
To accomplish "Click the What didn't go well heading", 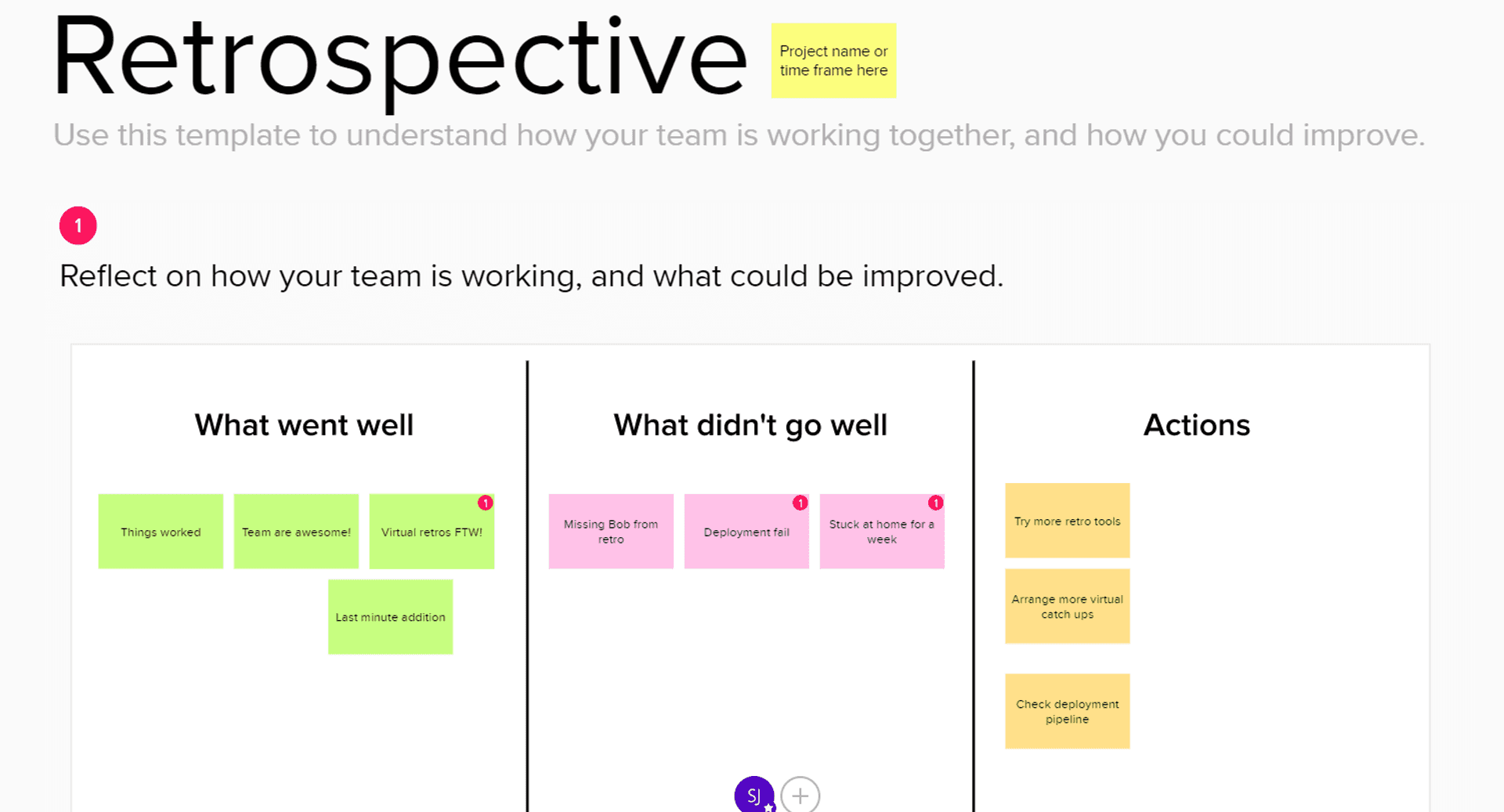I will pyautogui.click(x=750, y=425).
